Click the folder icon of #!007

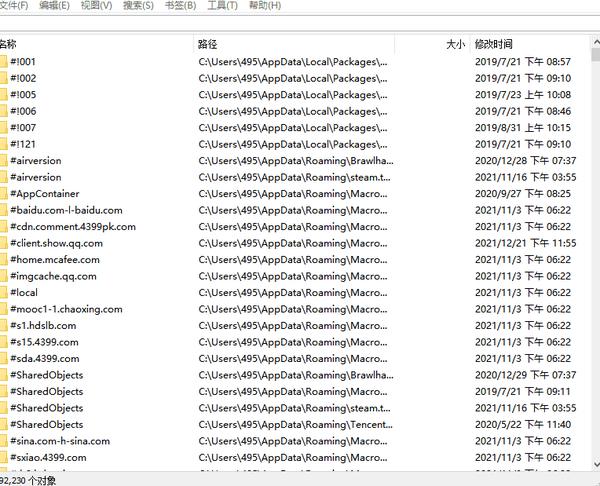(3, 127)
